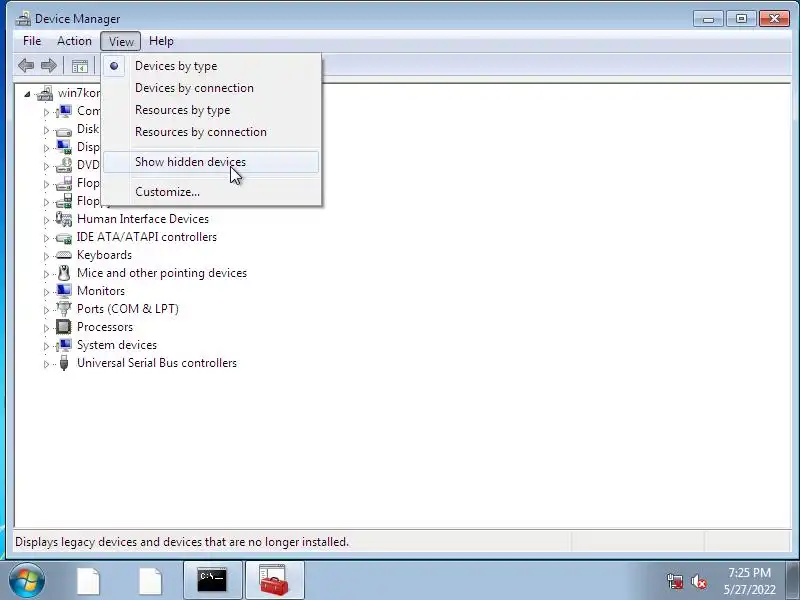This screenshot has height=600, width=800.
Task: Open the second blank document taskbar icon
Action: pyautogui.click(x=150, y=581)
